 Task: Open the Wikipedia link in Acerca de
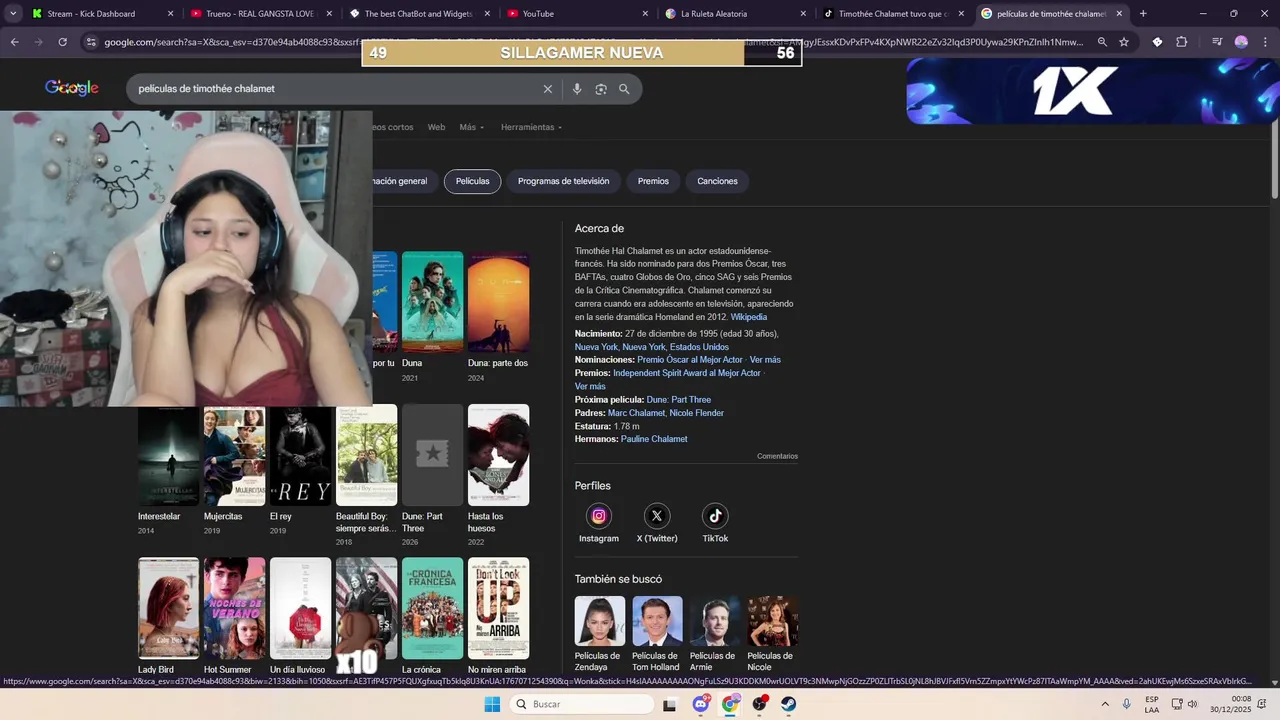tap(748, 317)
